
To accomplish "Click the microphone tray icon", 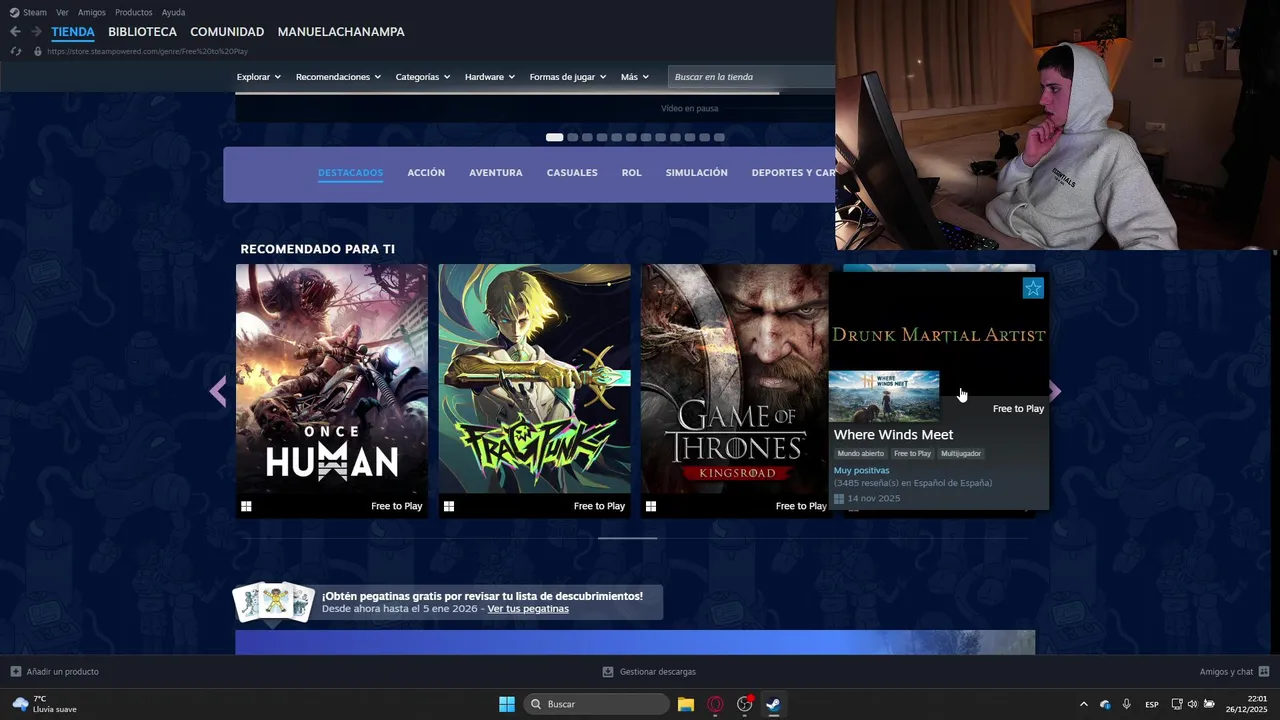I will click(1127, 704).
